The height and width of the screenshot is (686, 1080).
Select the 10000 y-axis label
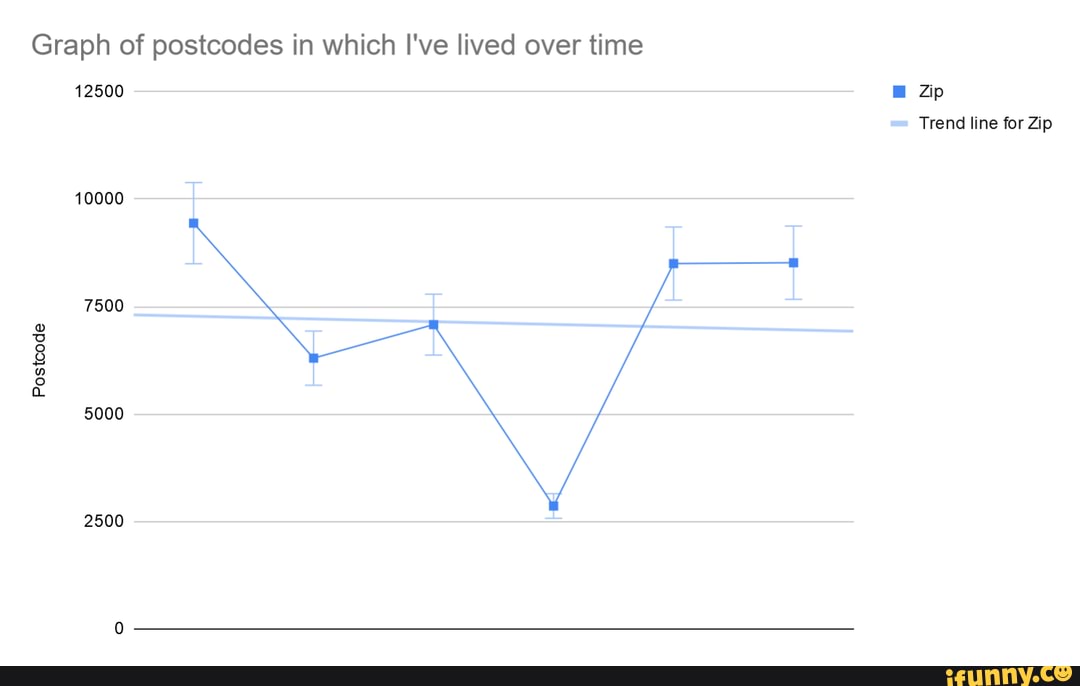pyautogui.click(x=99, y=199)
